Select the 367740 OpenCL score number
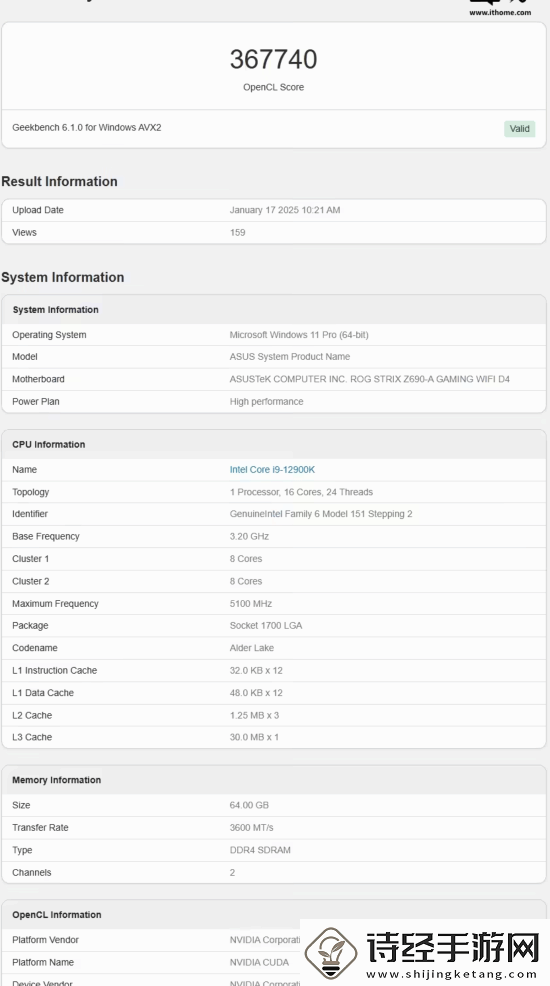550x986 pixels. (x=273, y=59)
